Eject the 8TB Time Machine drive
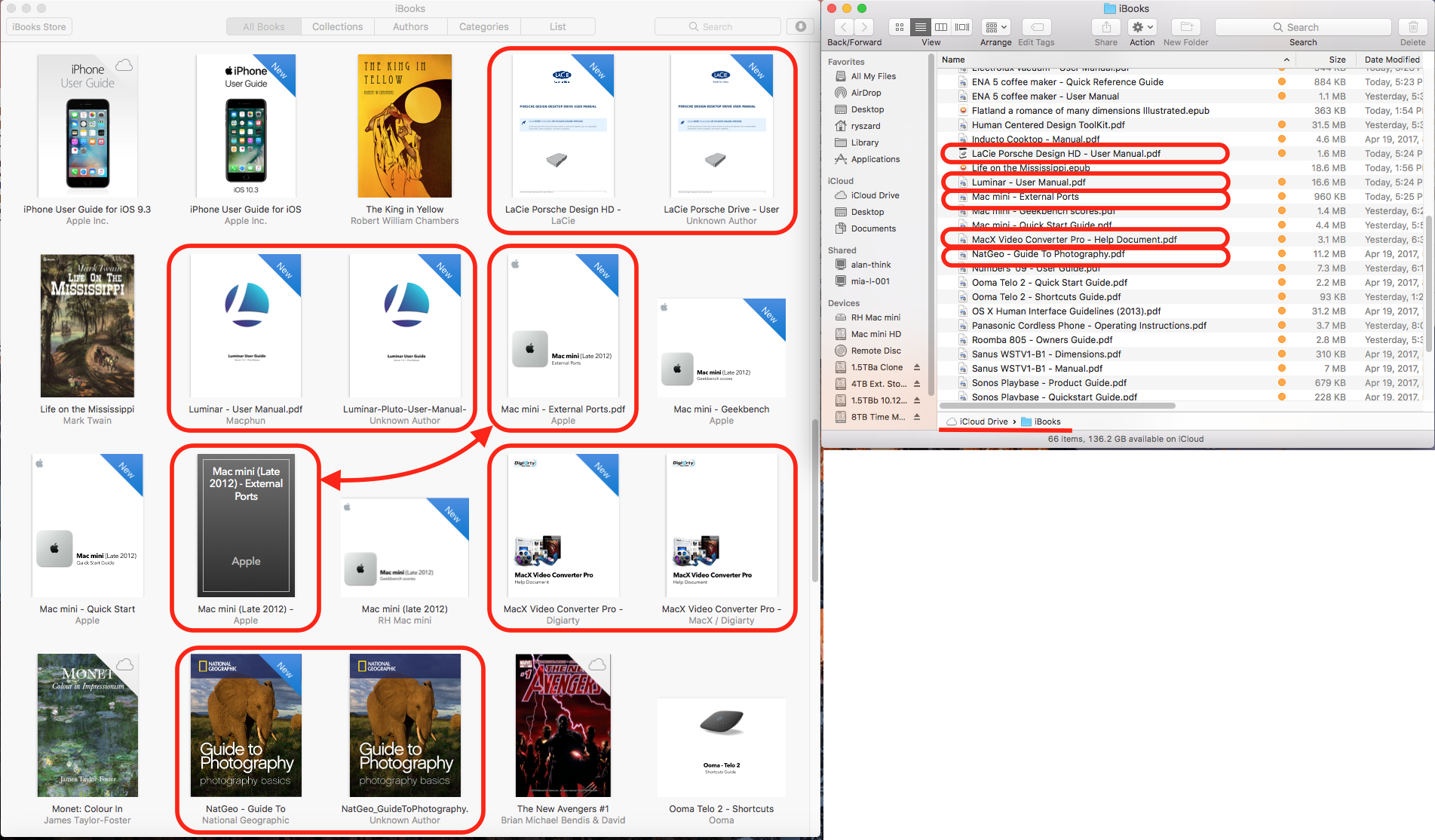The width and height of the screenshot is (1435, 840). click(x=917, y=417)
